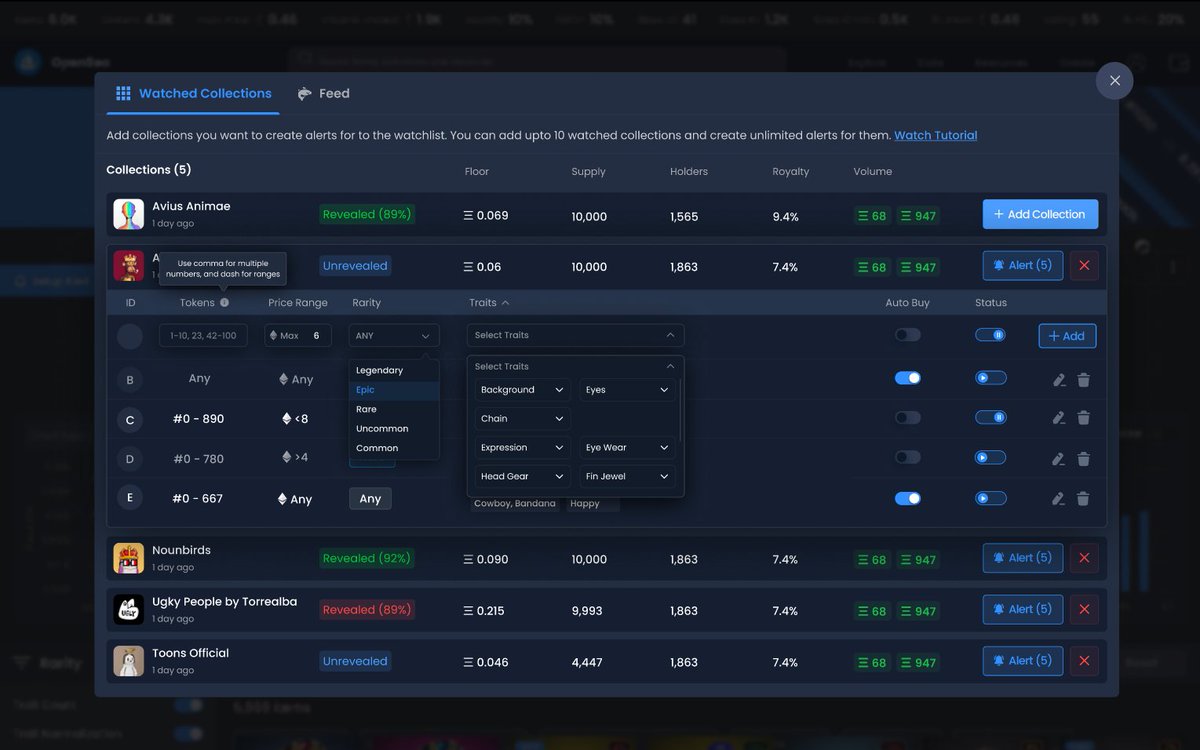Open the ANY rarity dropdown
The height and width of the screenshot is (750, 1200).
click(394, 335)
